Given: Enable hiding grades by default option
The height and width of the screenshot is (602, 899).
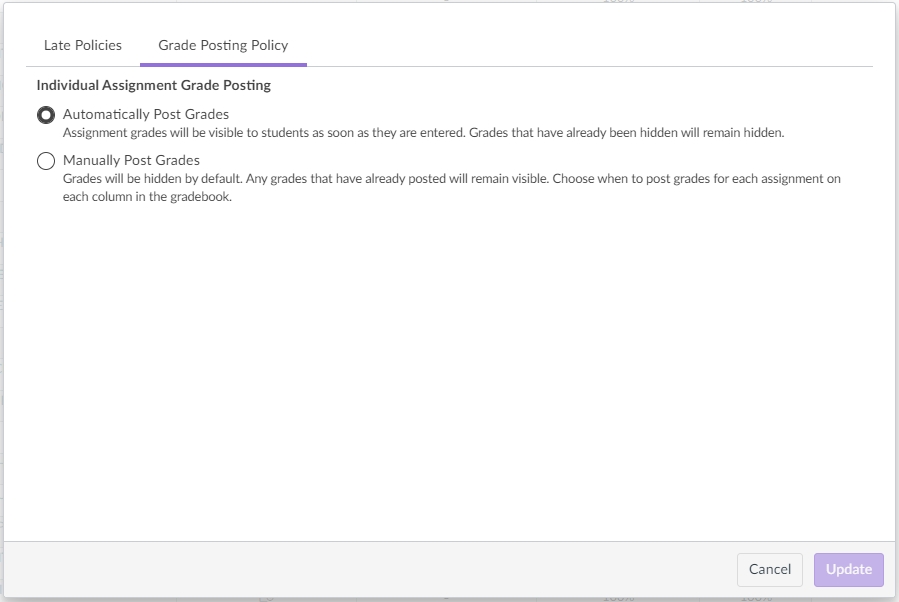Looking at the screenshot, I should click(46, 161).
